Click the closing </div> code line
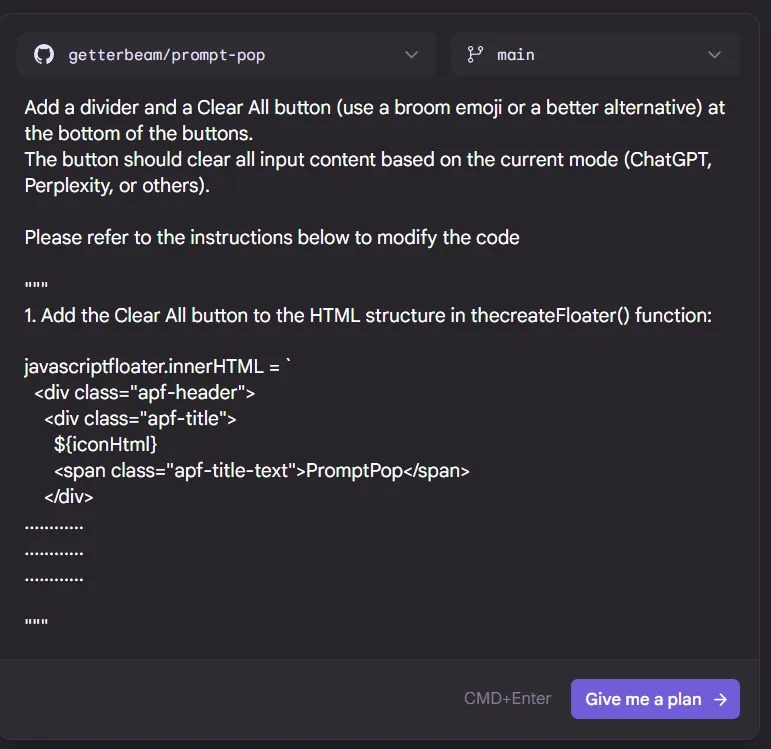Viewport: 771px width, 749px height. tap(68, 497)
